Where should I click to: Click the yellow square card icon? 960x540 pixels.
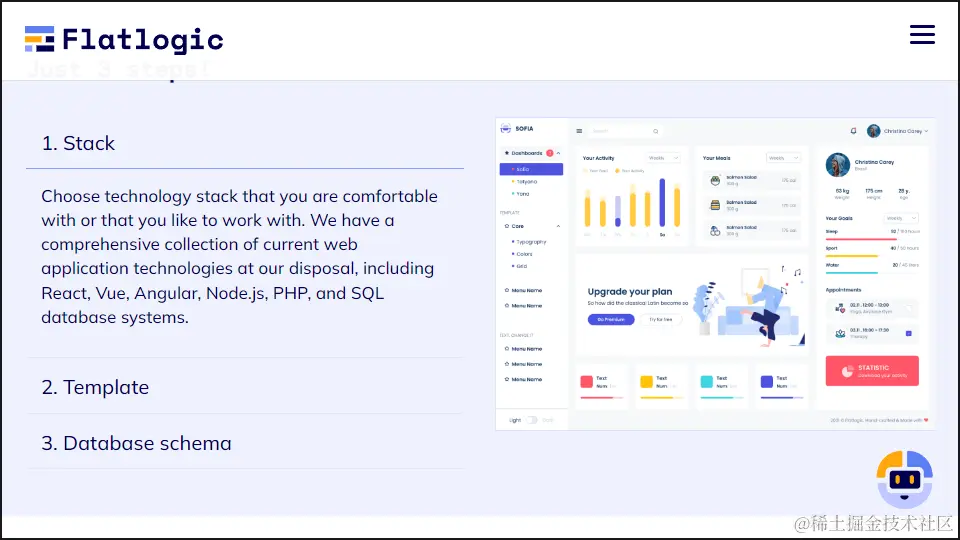click(x=647, y=382)
